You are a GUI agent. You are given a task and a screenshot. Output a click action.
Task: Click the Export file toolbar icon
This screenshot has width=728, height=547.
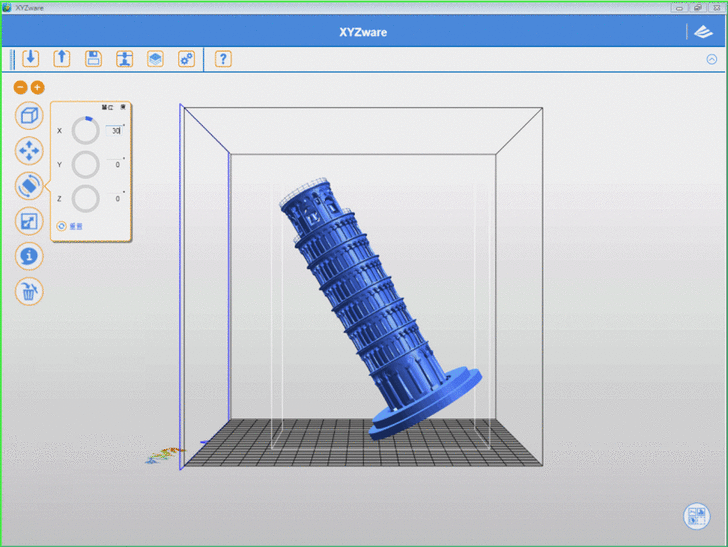click(x=61, y=58)
